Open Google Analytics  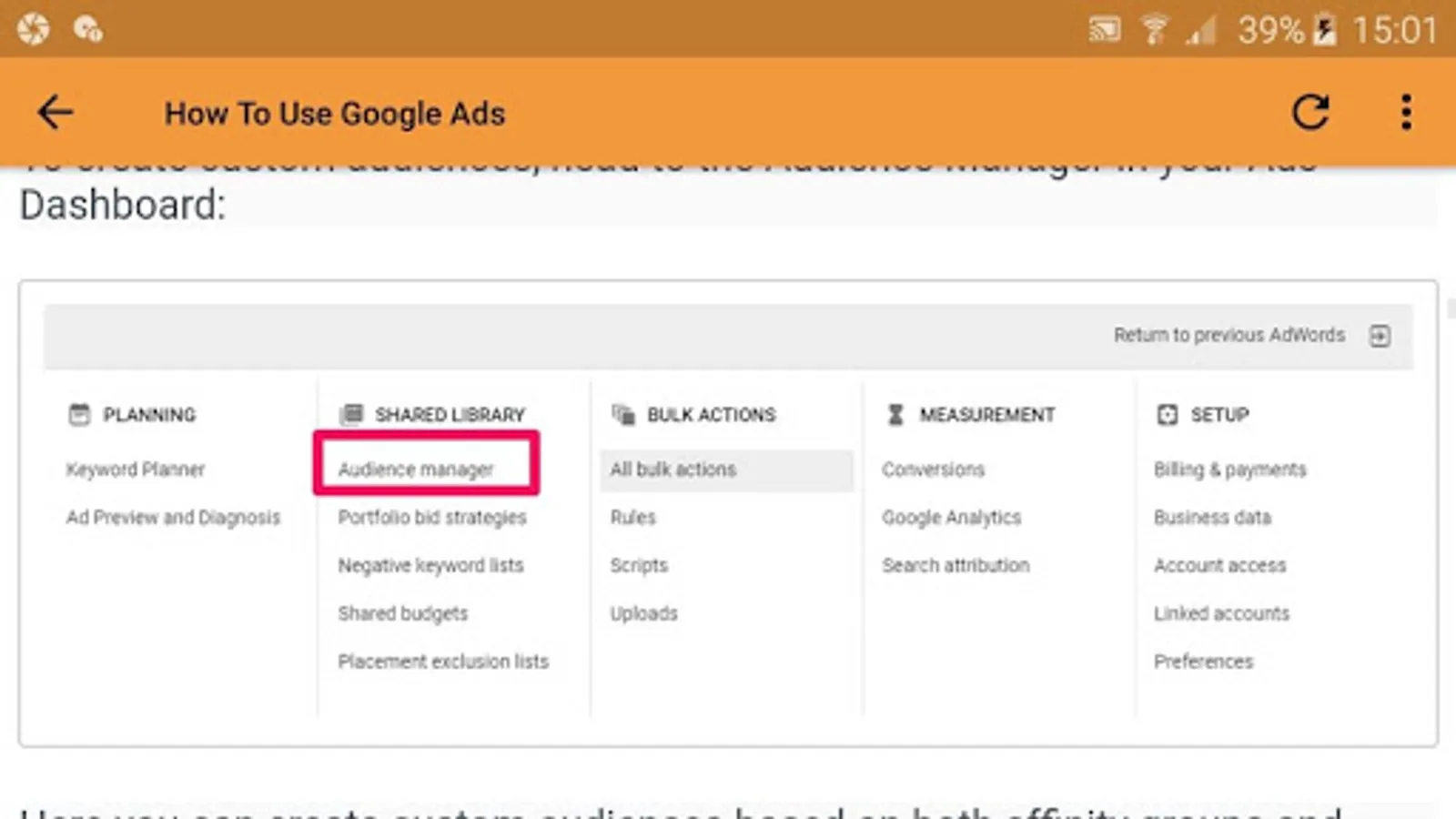[951, 518]
